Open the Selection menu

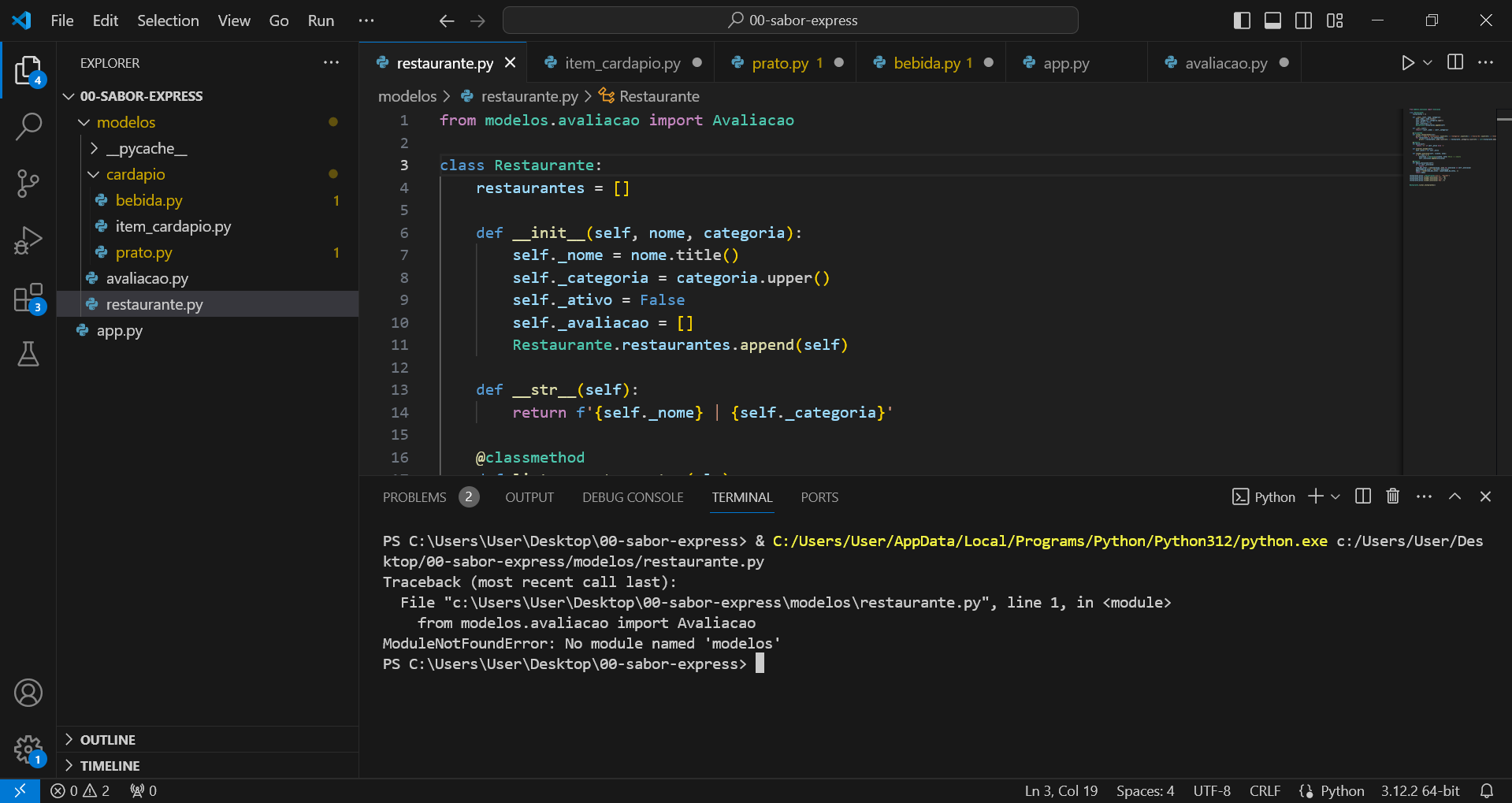pos(168,20)
